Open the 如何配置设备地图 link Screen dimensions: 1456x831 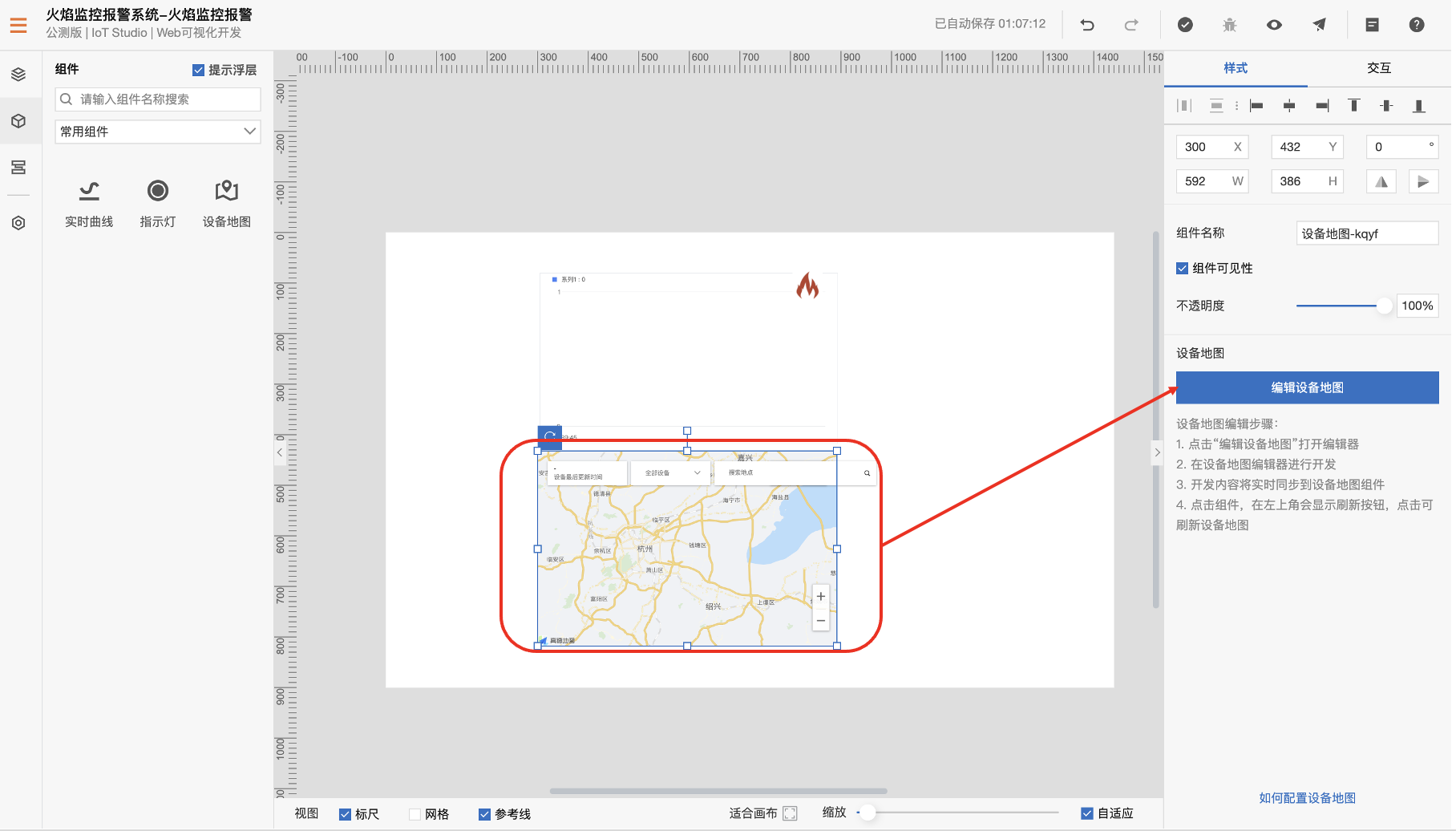click(1307, 798)
